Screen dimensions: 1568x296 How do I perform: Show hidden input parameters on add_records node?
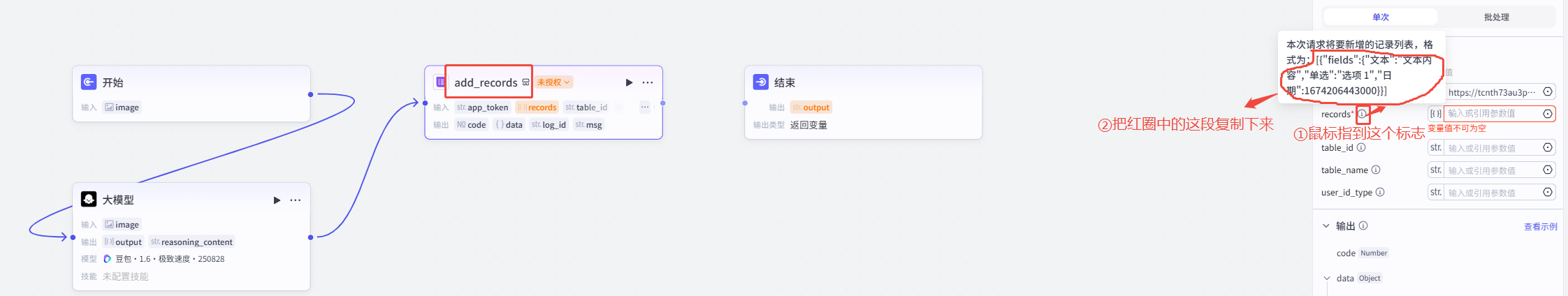[644, 107]
